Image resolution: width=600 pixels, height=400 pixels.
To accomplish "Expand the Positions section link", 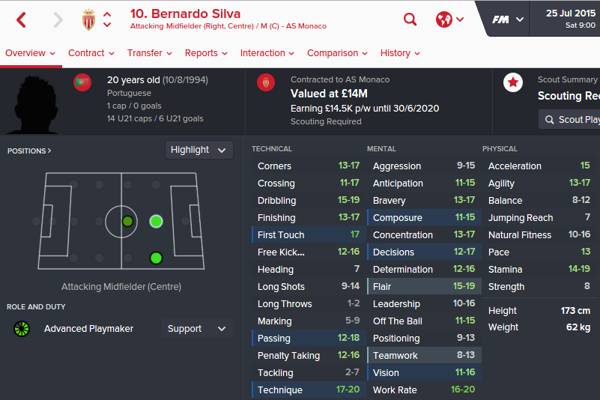I will click(29, 151).
